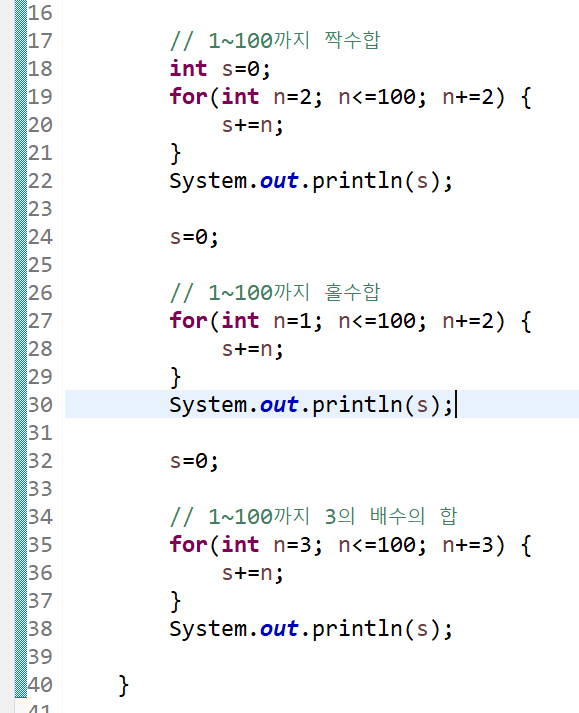Screen dimensions: 579x713
Task: Click the for loop starting with n=1
Action: 350,321
